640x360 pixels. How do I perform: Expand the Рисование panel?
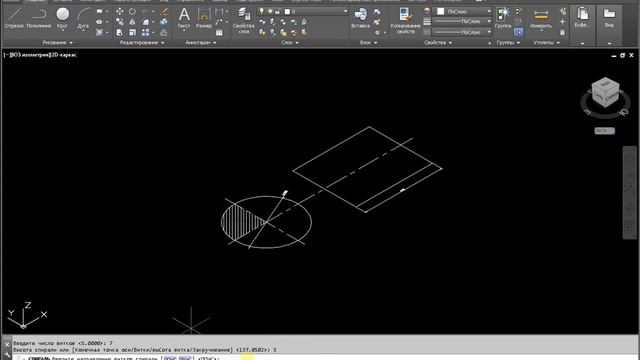(58, 42)
